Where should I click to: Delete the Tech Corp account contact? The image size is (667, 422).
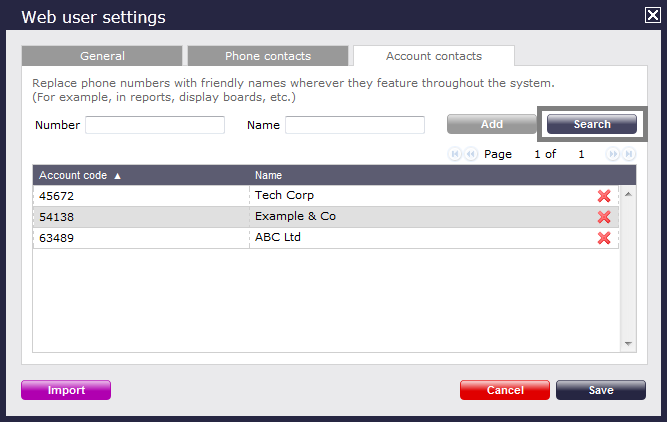[x=604, y=196]
